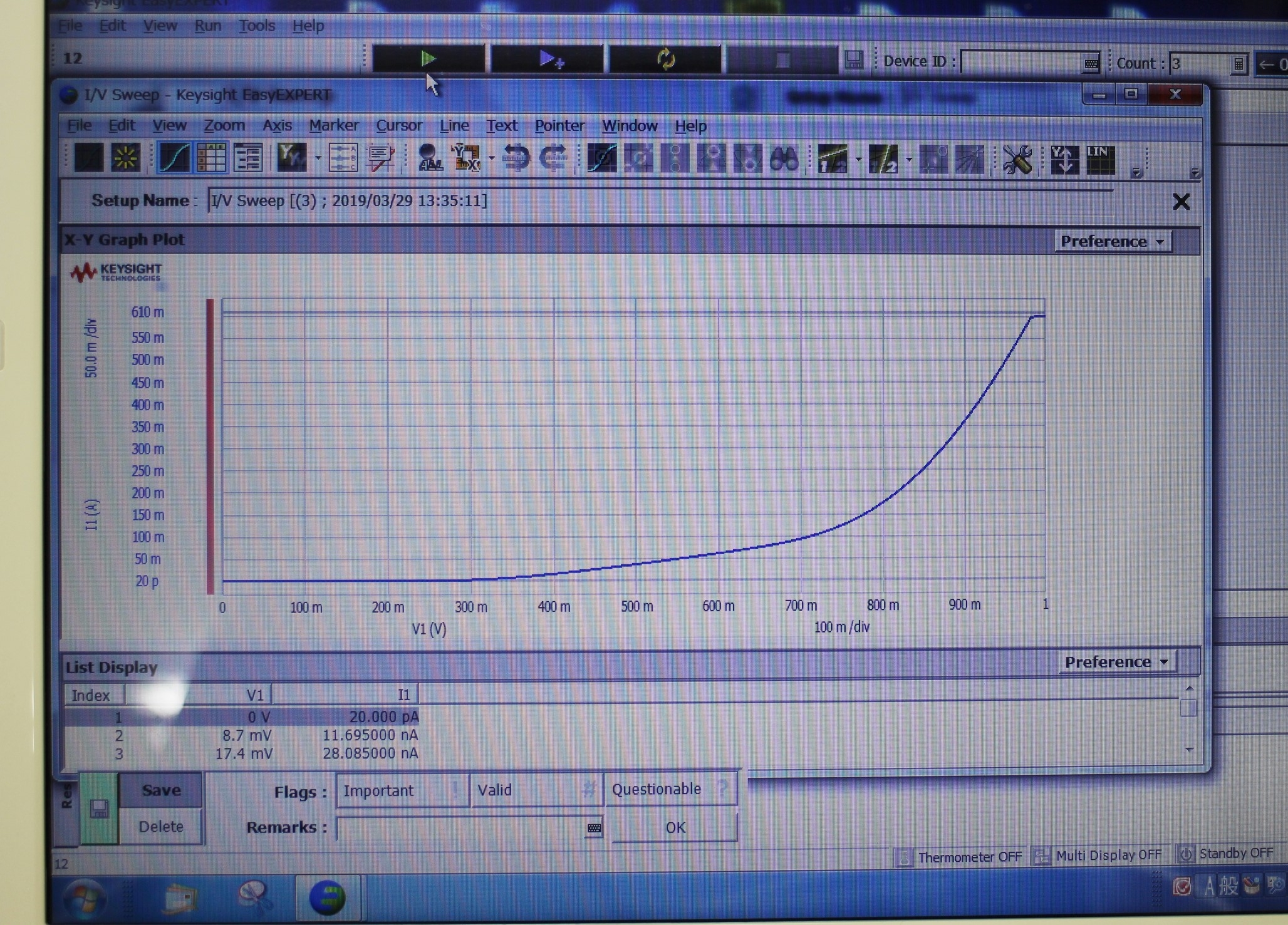Open the Axis menu
This screenshot has height=925, width=1288.
(277, 125)
